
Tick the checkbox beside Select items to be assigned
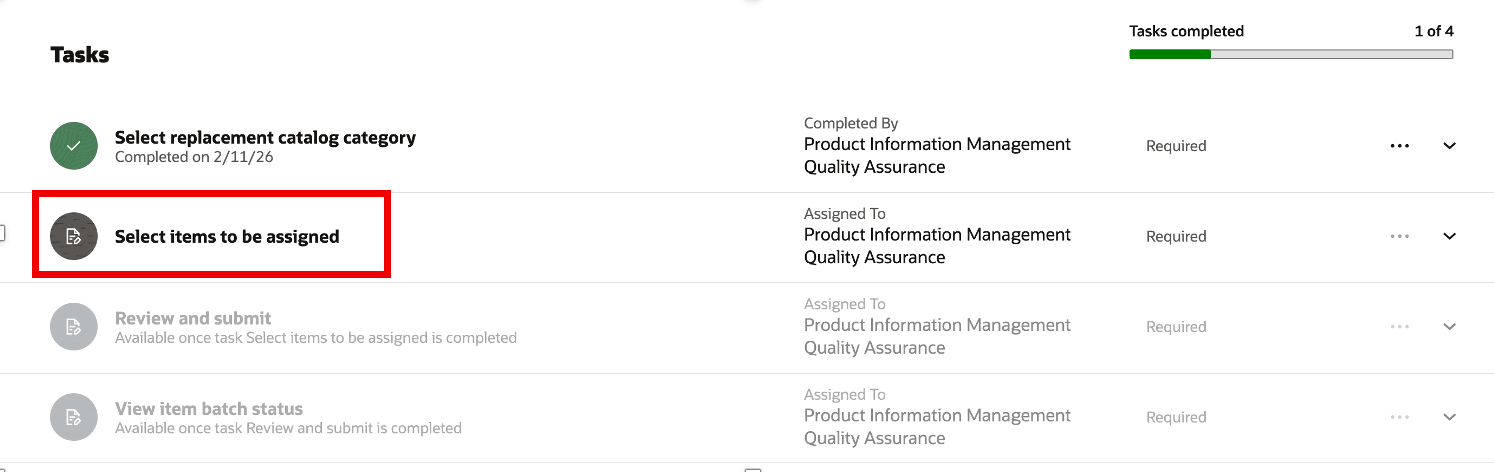click(2, 233)
